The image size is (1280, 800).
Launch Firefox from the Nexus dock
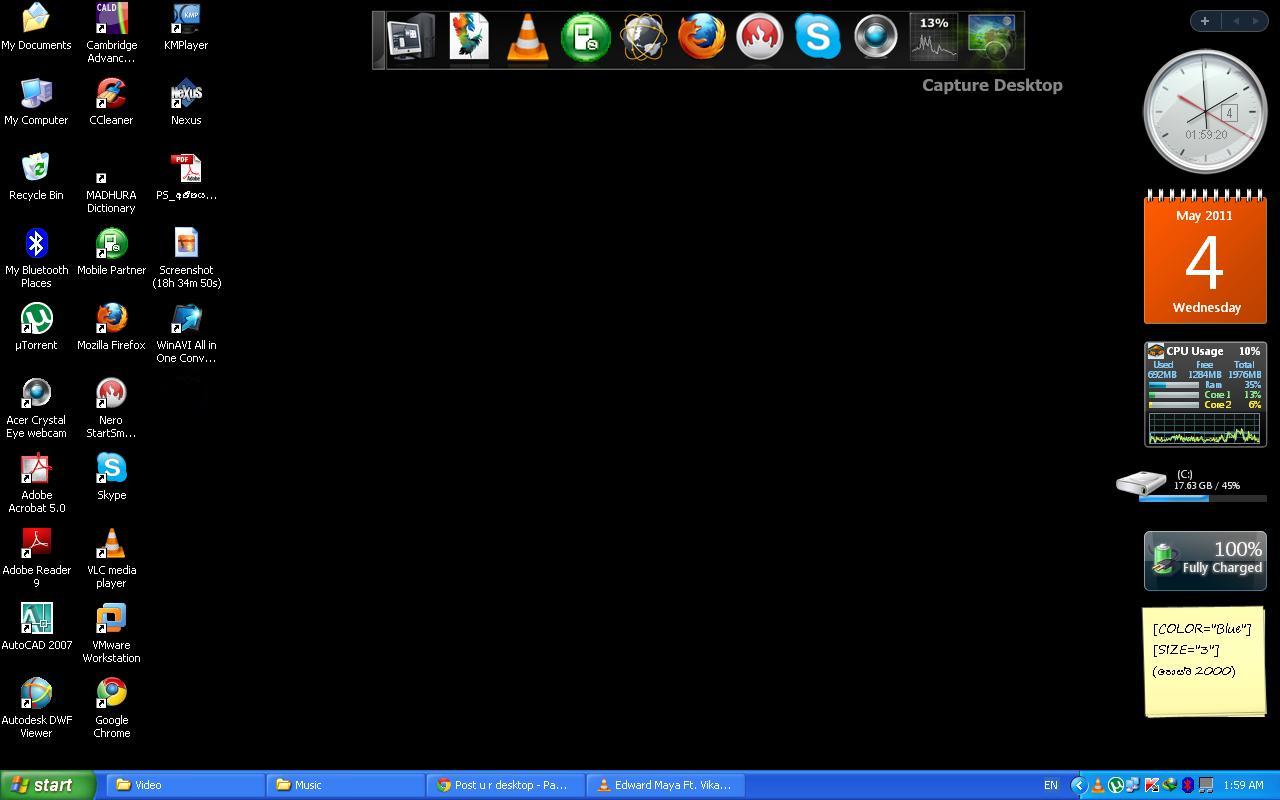[x=701, y=37]
